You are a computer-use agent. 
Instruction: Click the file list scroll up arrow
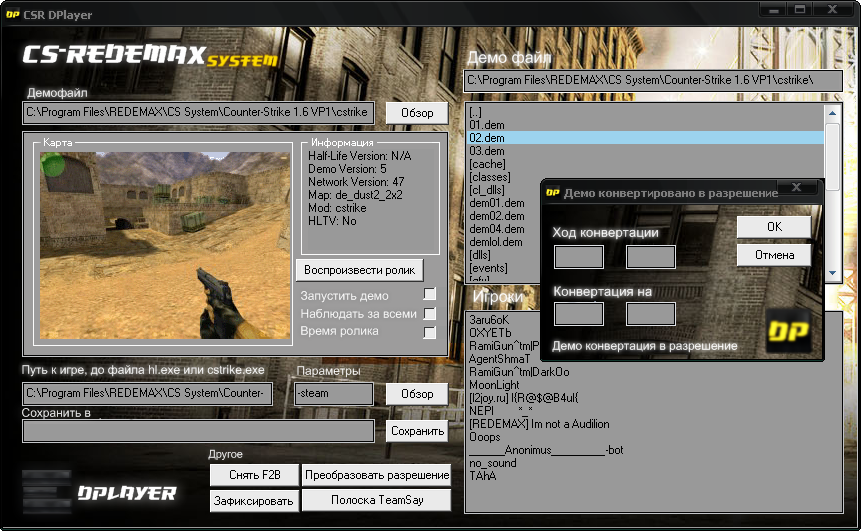[x=832, y=113]
